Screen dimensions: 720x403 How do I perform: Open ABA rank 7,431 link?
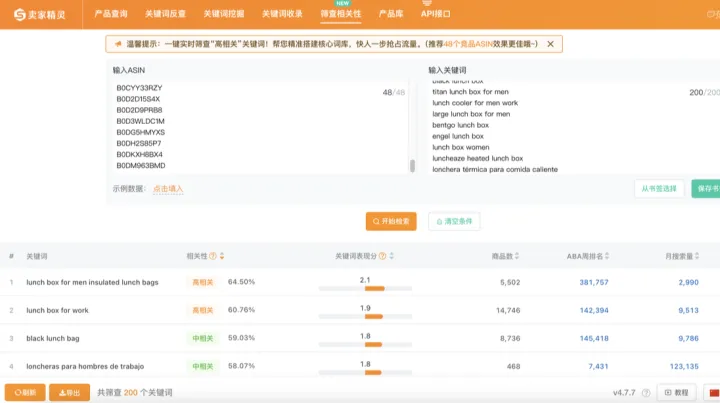click(598, 366)
